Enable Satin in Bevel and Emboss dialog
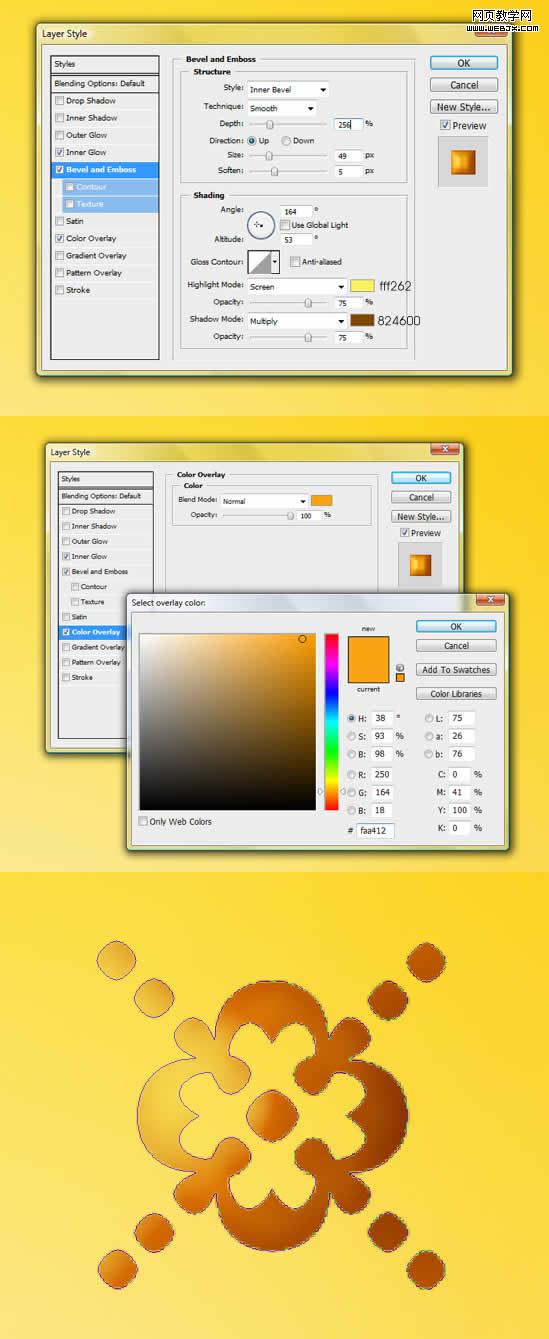Viewport: 549px width, 1339px height. pos(60,221)
